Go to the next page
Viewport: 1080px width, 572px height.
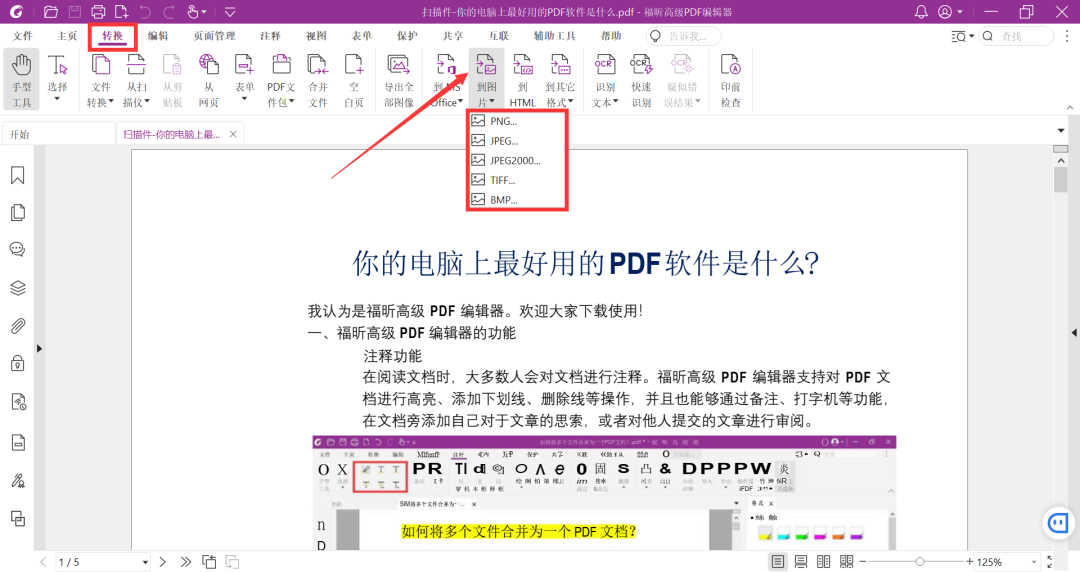click(163, 562)
